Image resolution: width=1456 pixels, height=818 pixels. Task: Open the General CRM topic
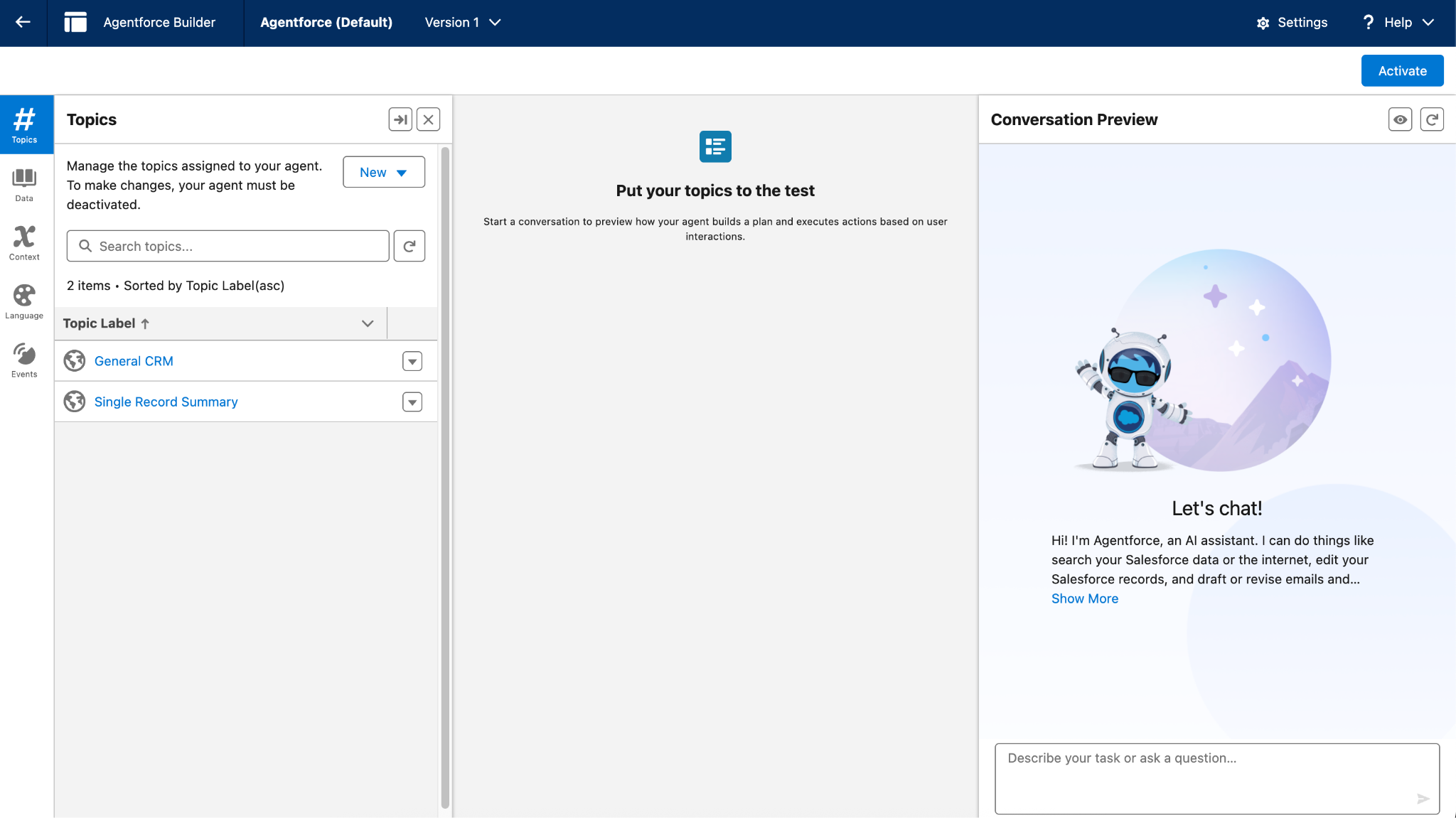point(134,361)
